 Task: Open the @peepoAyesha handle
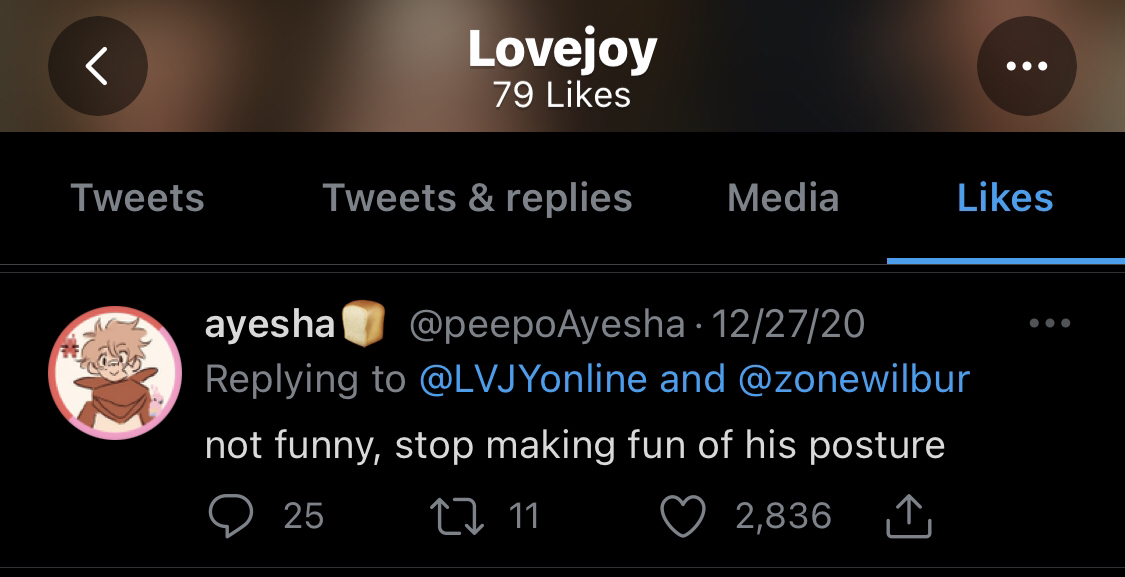pos(547,324)
